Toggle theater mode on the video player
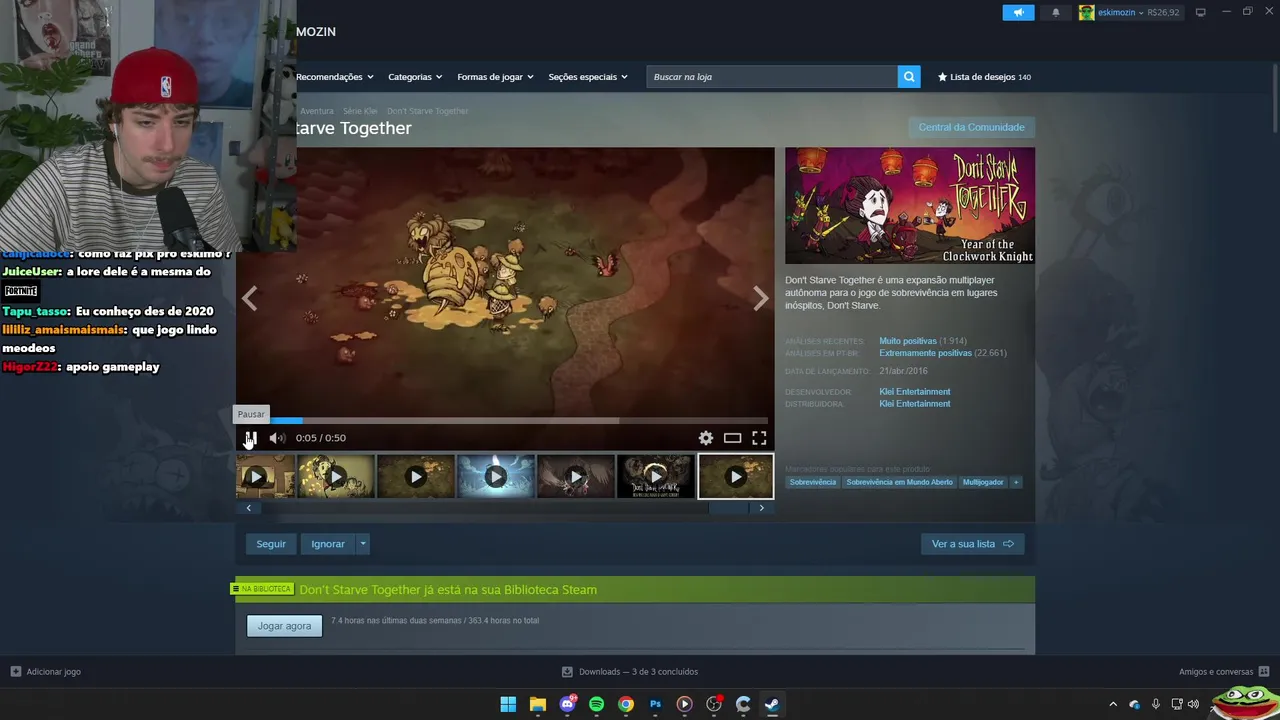 [732, 438]
